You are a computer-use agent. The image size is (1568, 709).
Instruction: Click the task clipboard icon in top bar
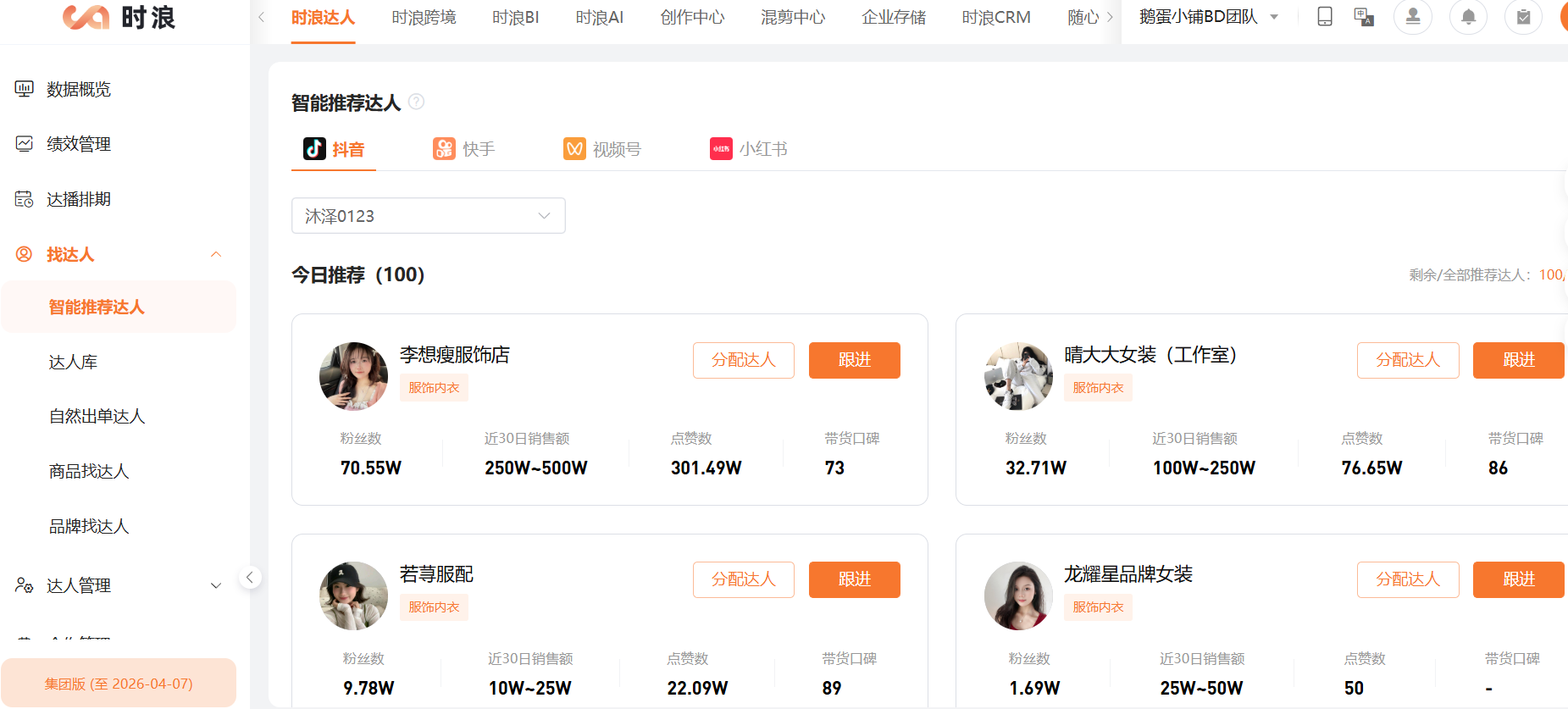1523,17
